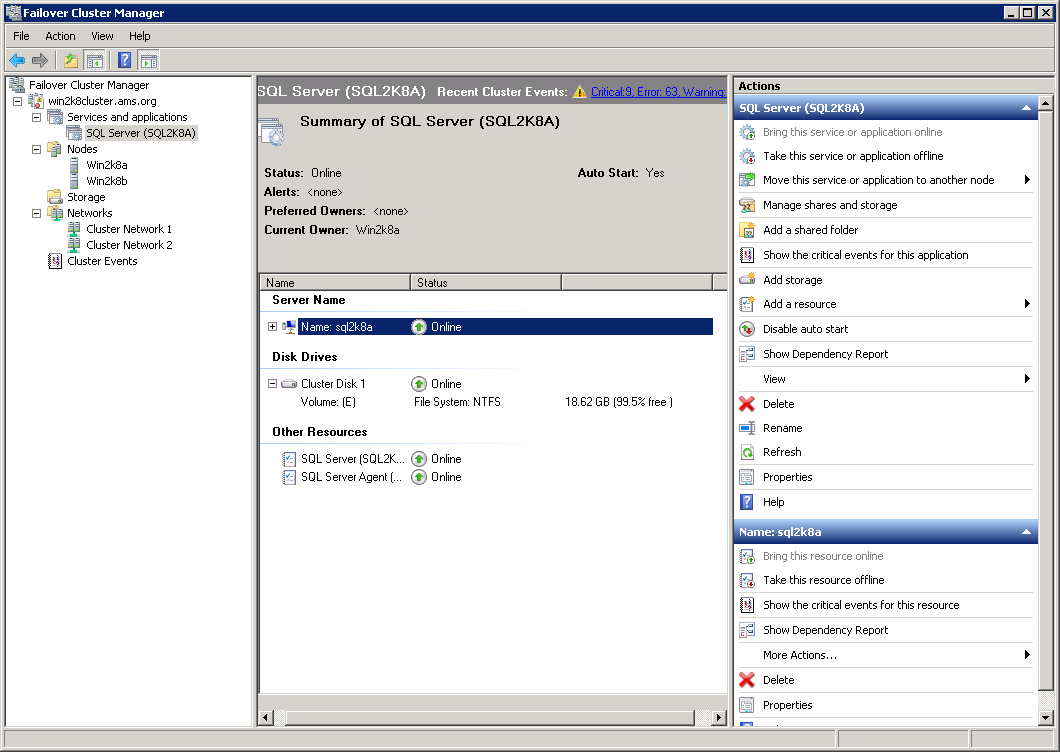Collapse the SQL Server (SQL2K8A) actions section
The width and height of the screenshot is (1060, 752).
click(1026, 107)
